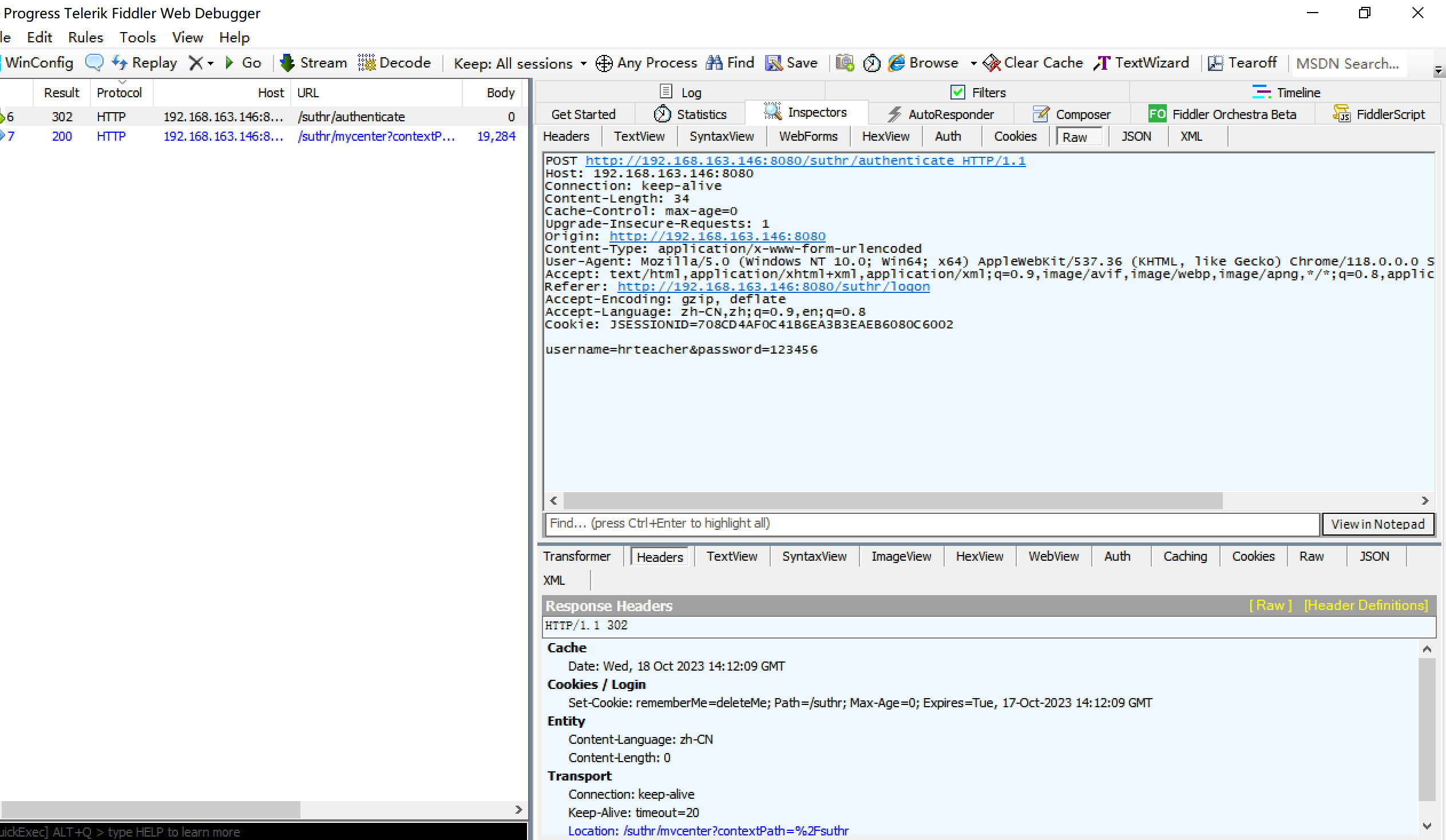Click the Go play icon

click(229, 62)
